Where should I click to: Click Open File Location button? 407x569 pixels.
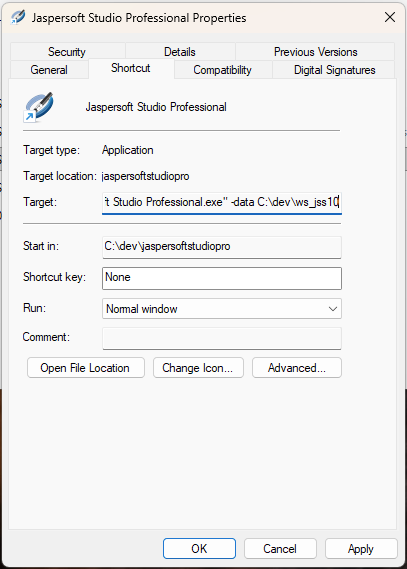point(86,368)
